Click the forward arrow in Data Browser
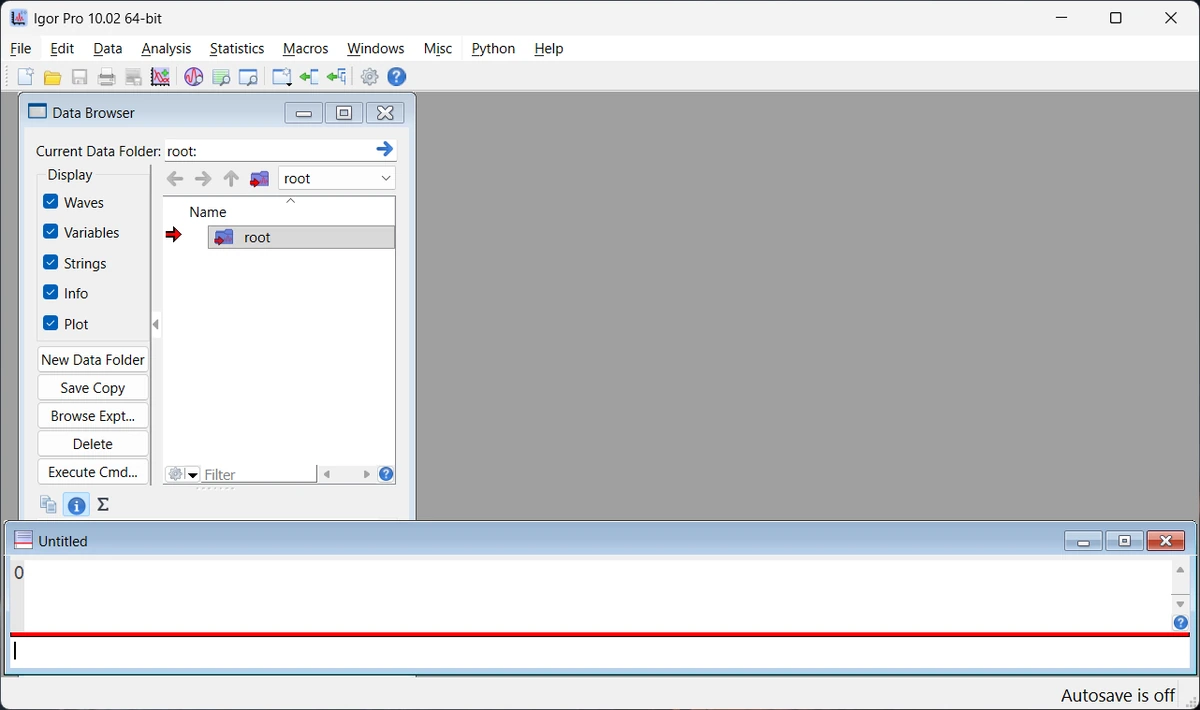 tap(203, 179)
